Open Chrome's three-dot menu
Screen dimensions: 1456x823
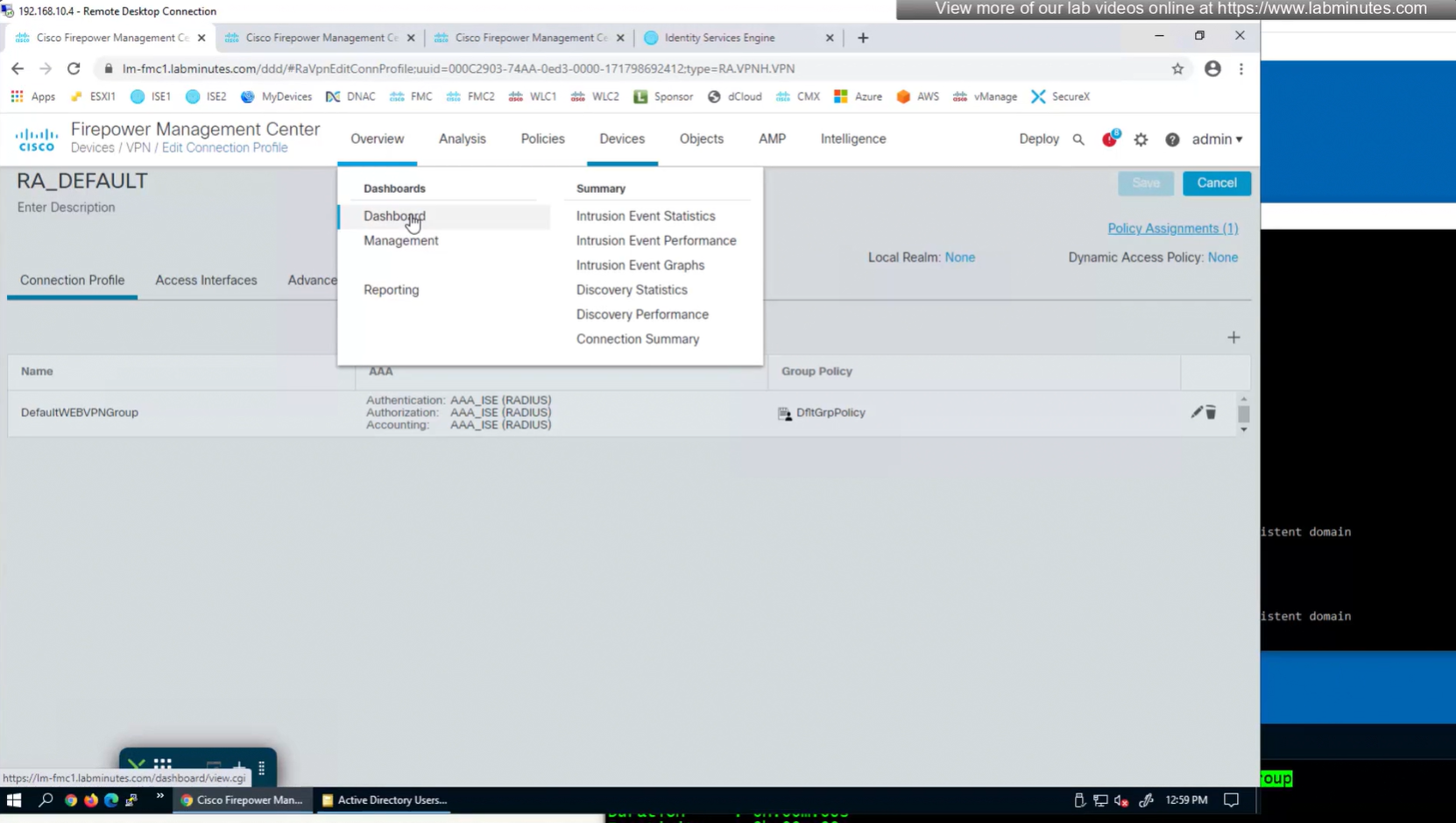(1241, 68)
